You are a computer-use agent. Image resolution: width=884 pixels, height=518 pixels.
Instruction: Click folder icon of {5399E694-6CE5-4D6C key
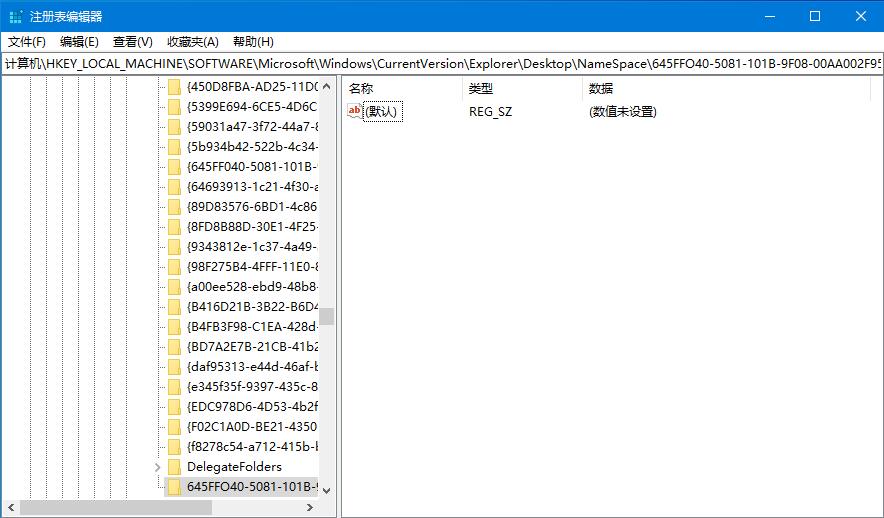coord(174,107)
